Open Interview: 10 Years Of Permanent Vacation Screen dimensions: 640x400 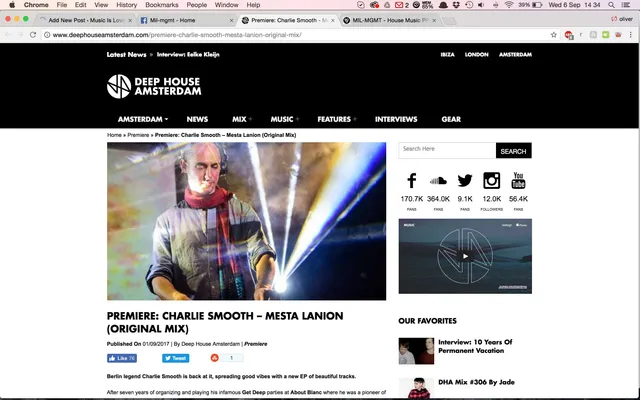[475, 346]
